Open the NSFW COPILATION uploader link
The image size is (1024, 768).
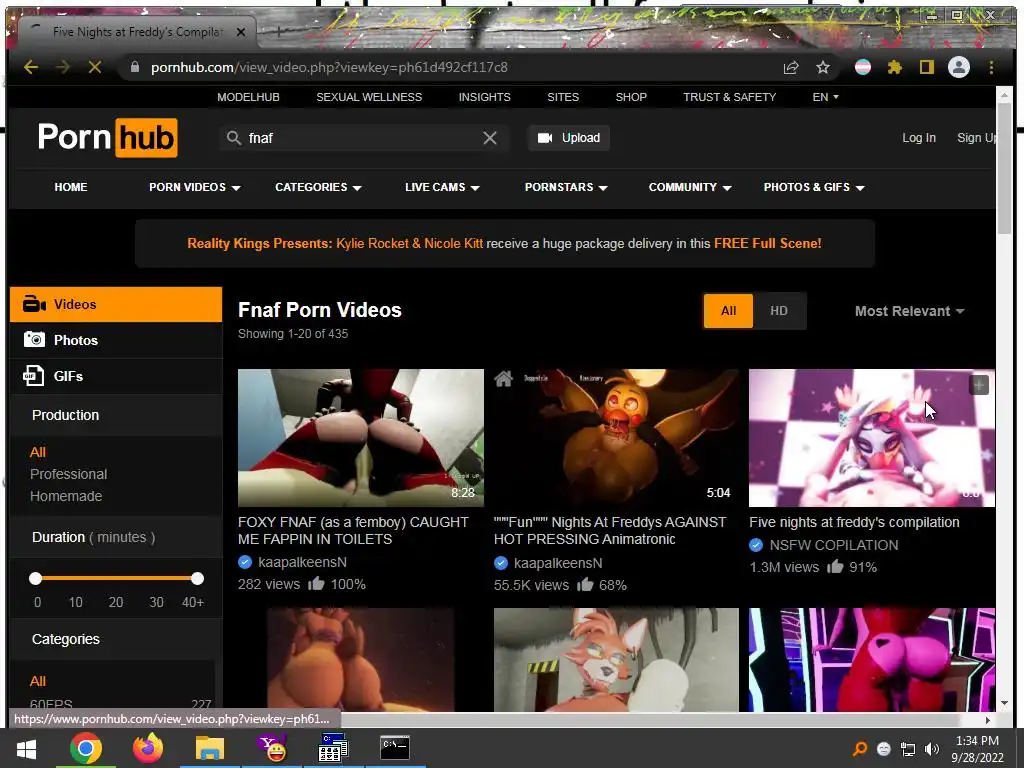coord(833,545)
